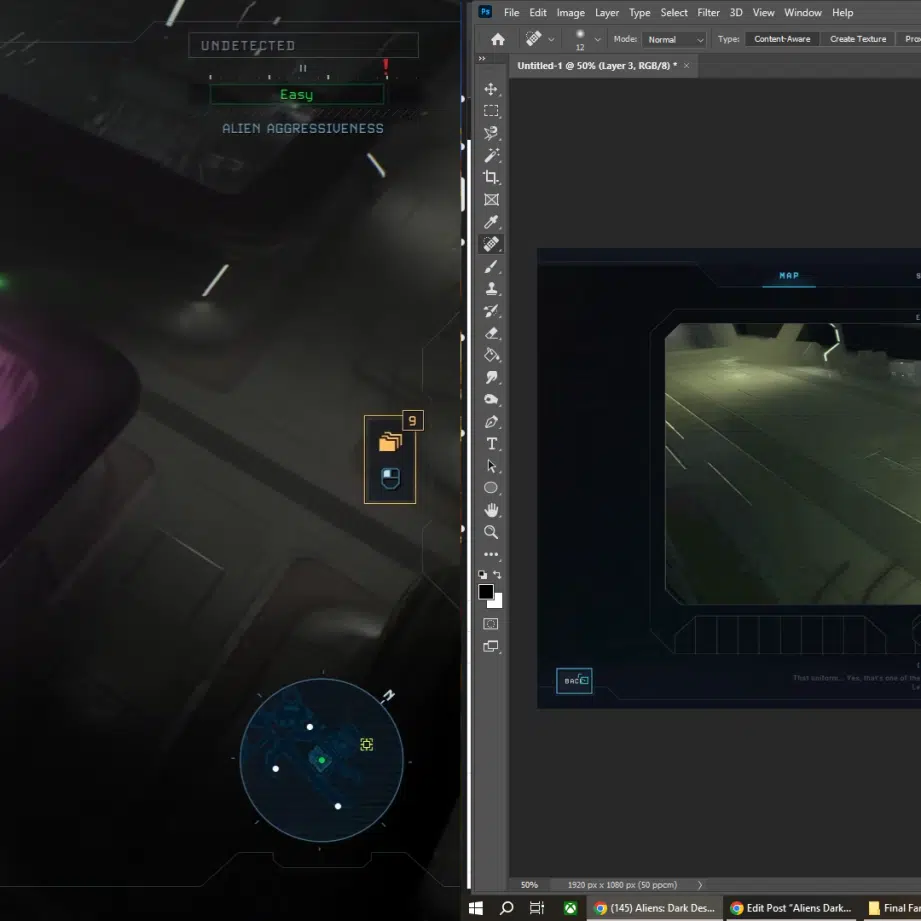Viewport: 921px width, 921px height.
Task: Click the Easy aggressiveness bar in game
Action: pos(297,95)
